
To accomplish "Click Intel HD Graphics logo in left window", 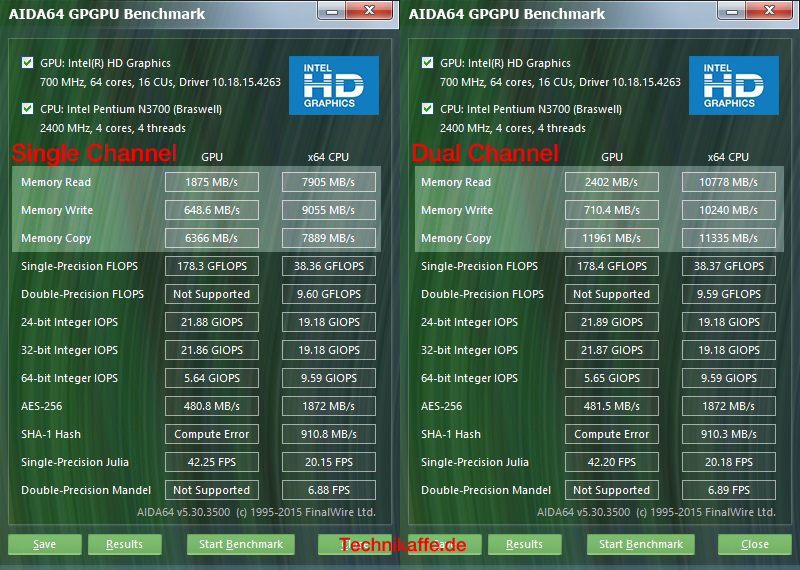I will (x=334, y=85).
